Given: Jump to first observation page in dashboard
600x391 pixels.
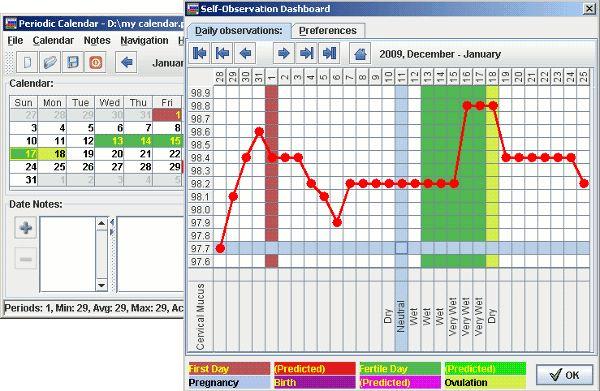Looking at the screenshot, I should coord(199,53).
